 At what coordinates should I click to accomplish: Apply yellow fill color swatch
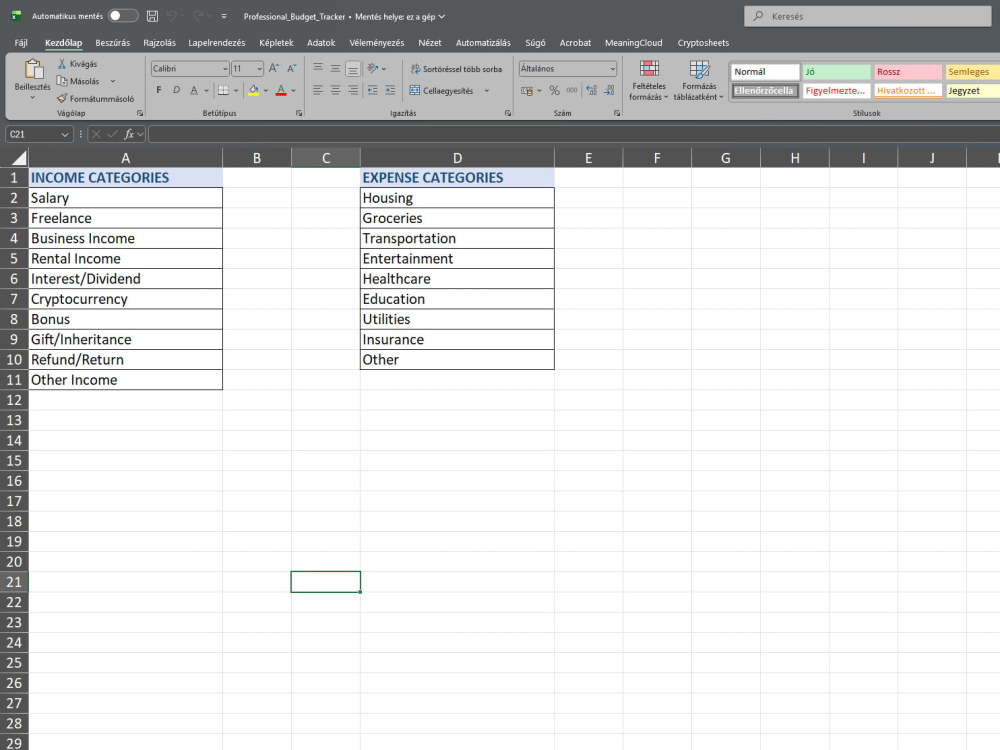tap(253, 91)
